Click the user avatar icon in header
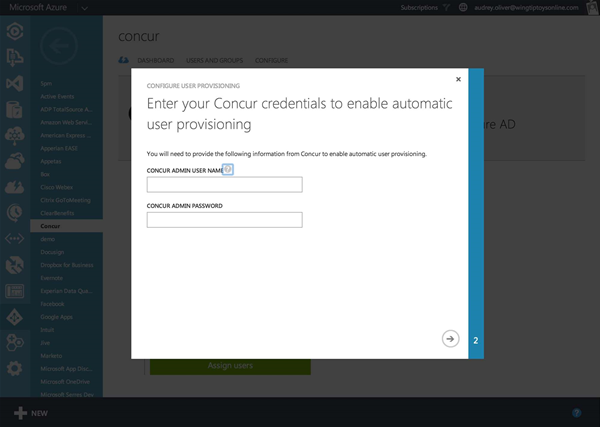 click(x=592, y=8)
